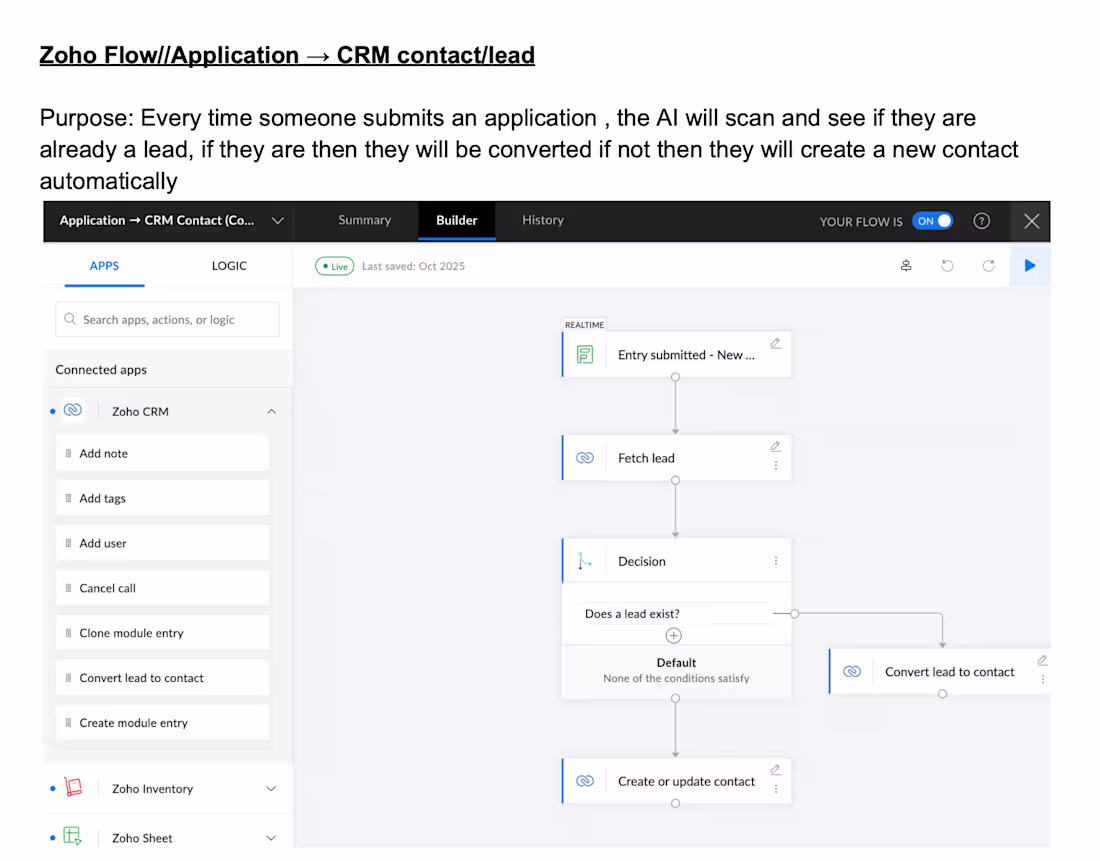Choose the Convert lead to contact action

point(140,677)
